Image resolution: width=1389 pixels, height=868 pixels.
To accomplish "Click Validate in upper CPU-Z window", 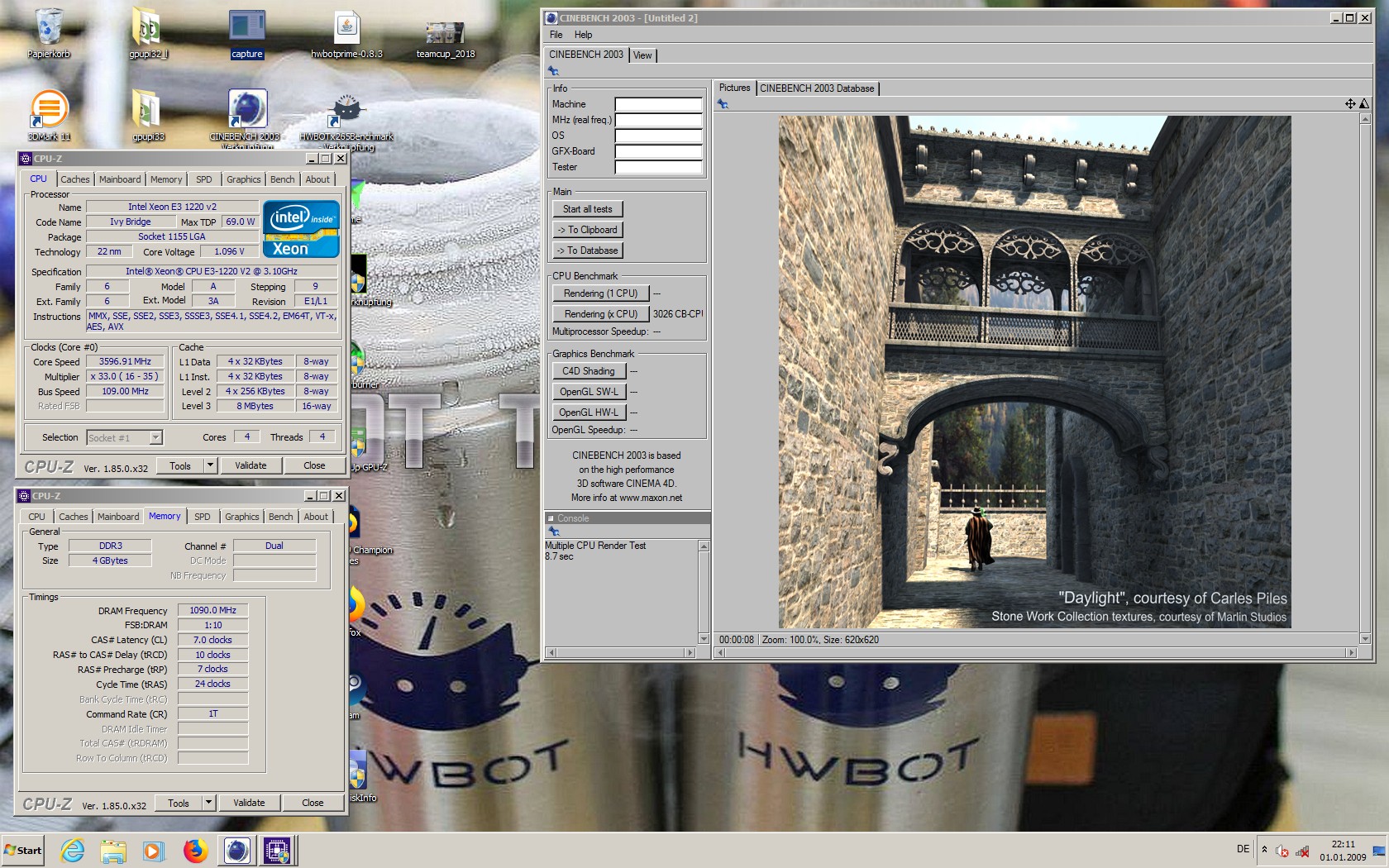I will pyautogui.click(x=251, y=465).
